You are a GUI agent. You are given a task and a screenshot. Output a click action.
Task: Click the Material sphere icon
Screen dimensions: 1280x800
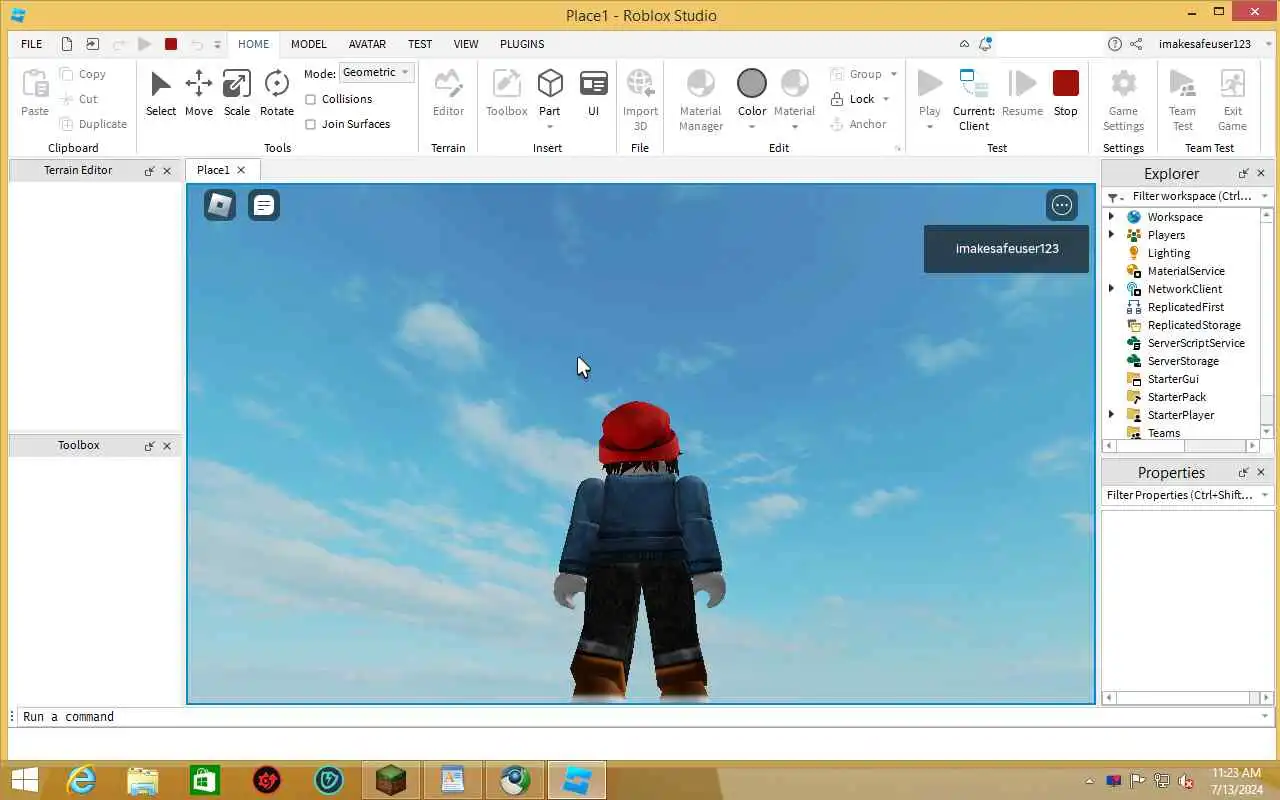point(795,84)
